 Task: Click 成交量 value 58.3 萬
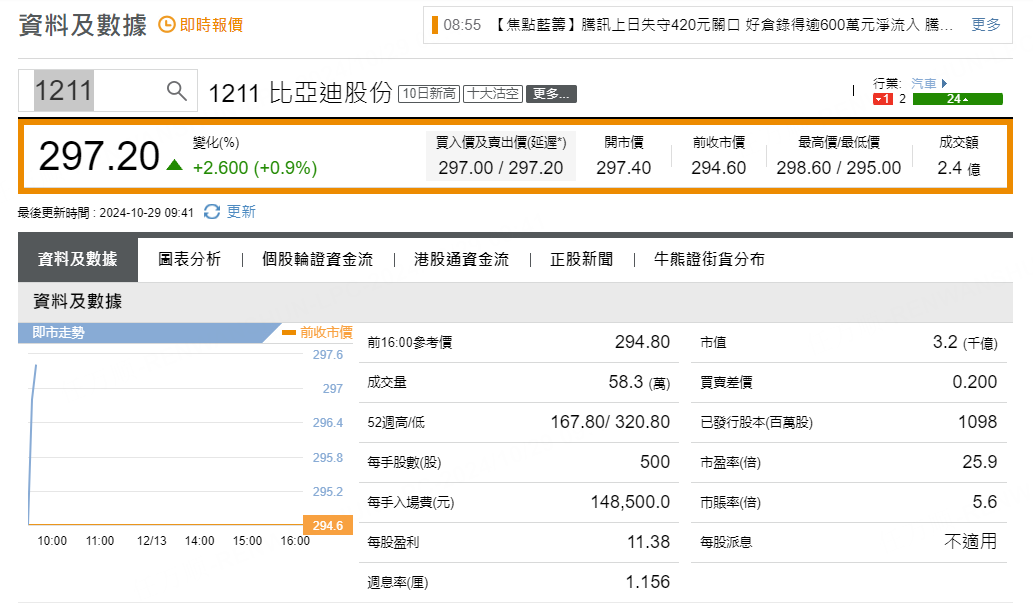[639, 382]
